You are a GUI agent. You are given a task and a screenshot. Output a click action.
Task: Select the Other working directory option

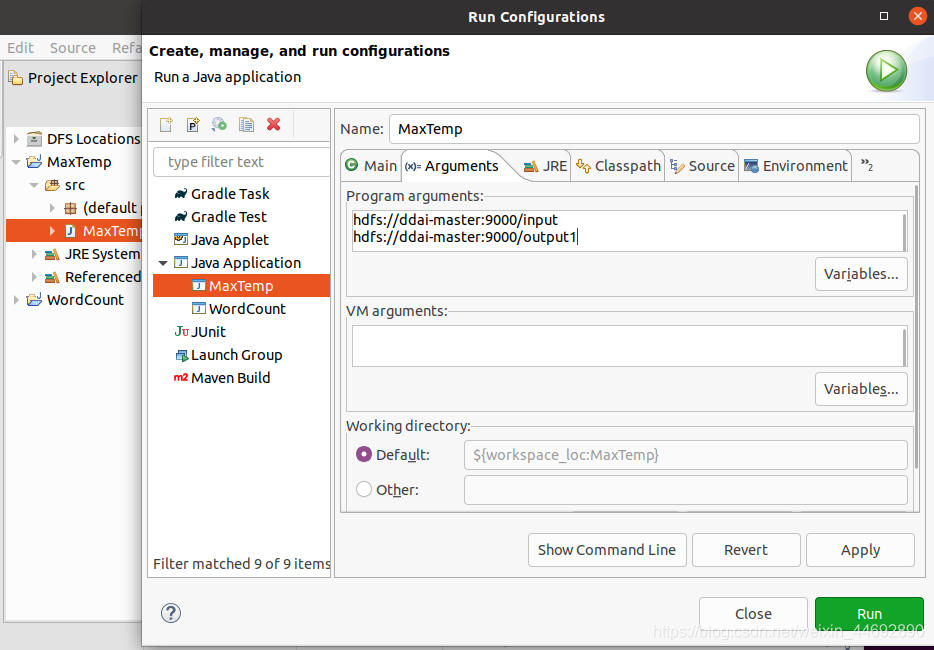coord(363,489)
